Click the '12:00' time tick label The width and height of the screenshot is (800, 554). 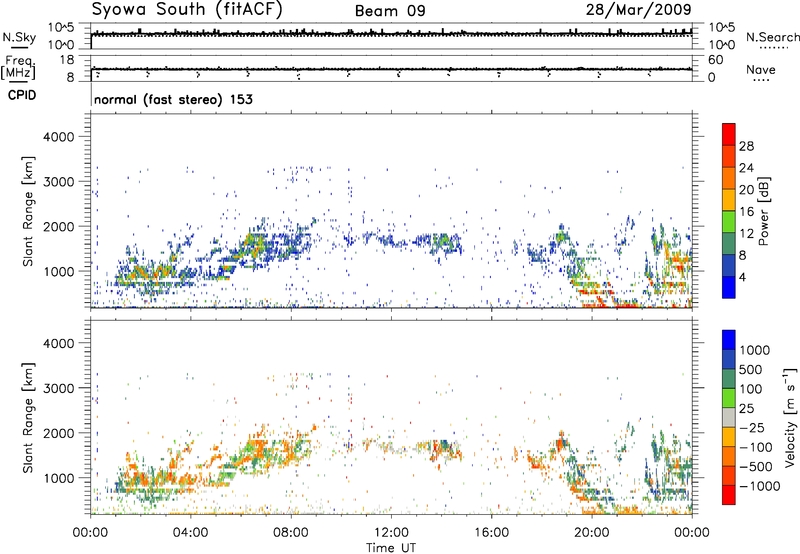(x=391, y=533)
